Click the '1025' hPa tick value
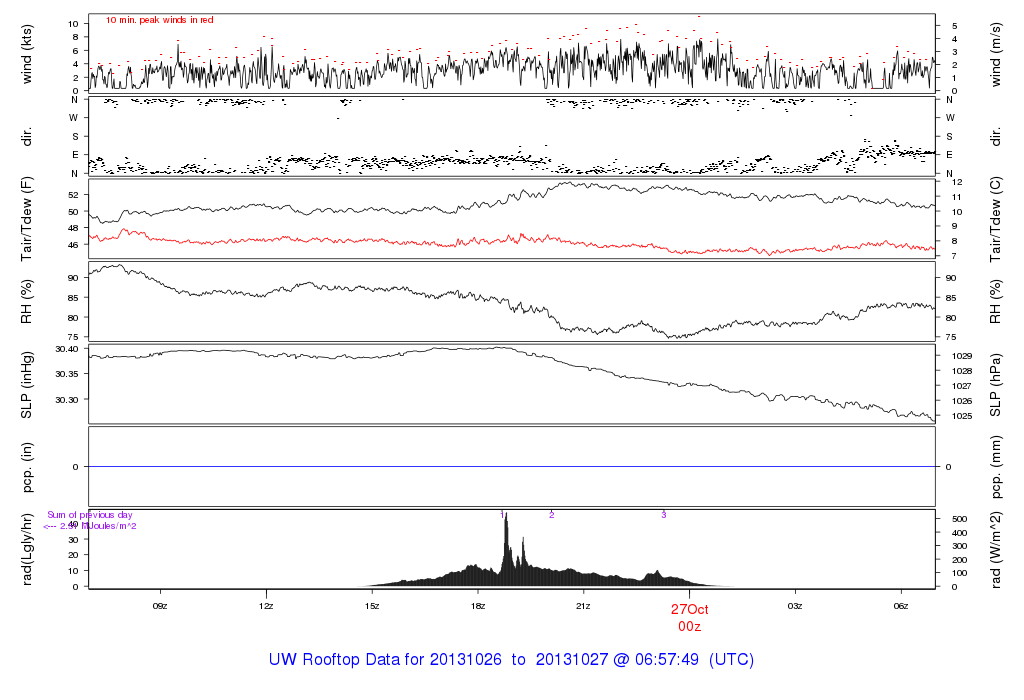 [962, 416]
